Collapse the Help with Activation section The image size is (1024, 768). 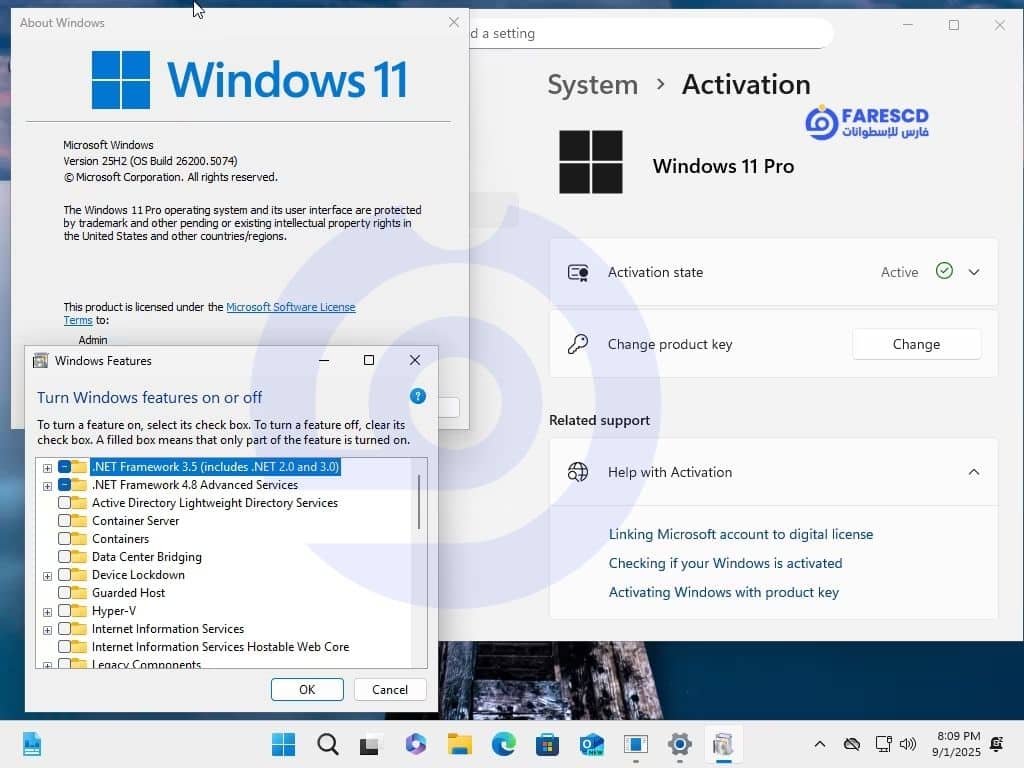point(974,472)
